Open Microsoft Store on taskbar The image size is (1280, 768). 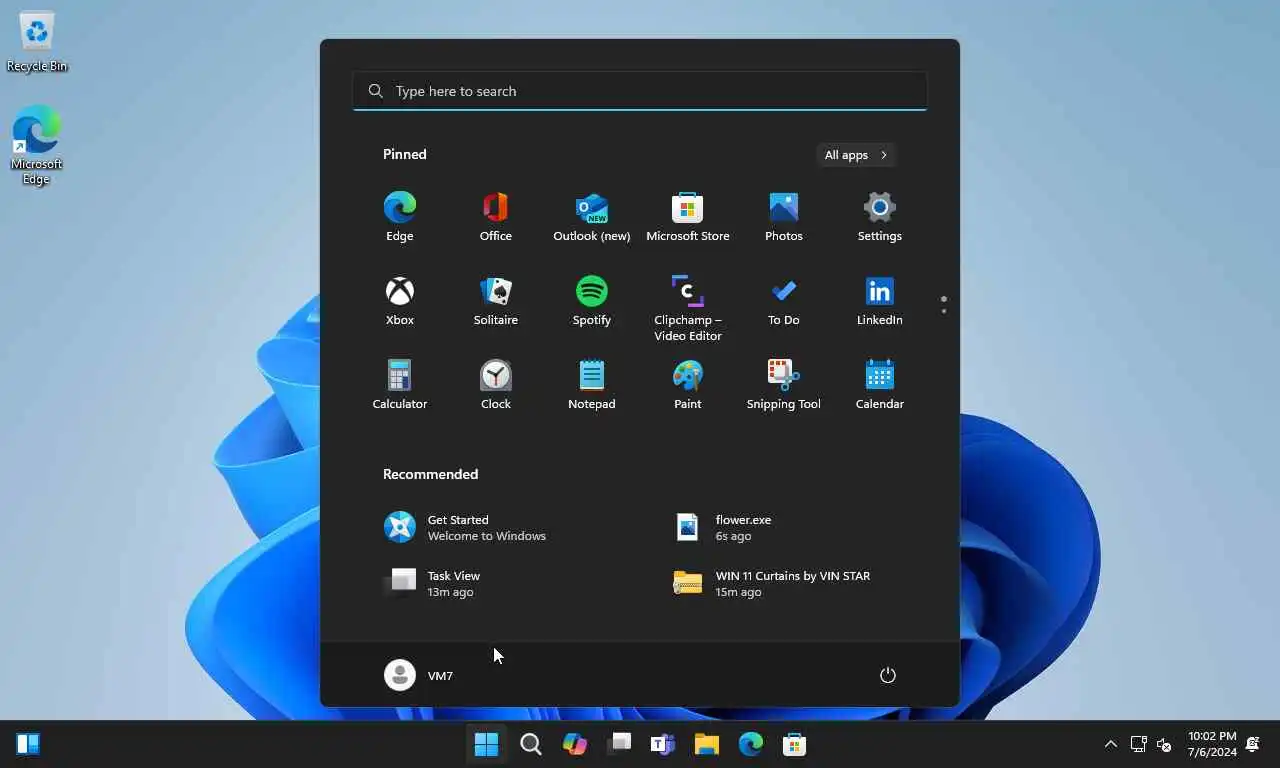(x=795, y=744)
